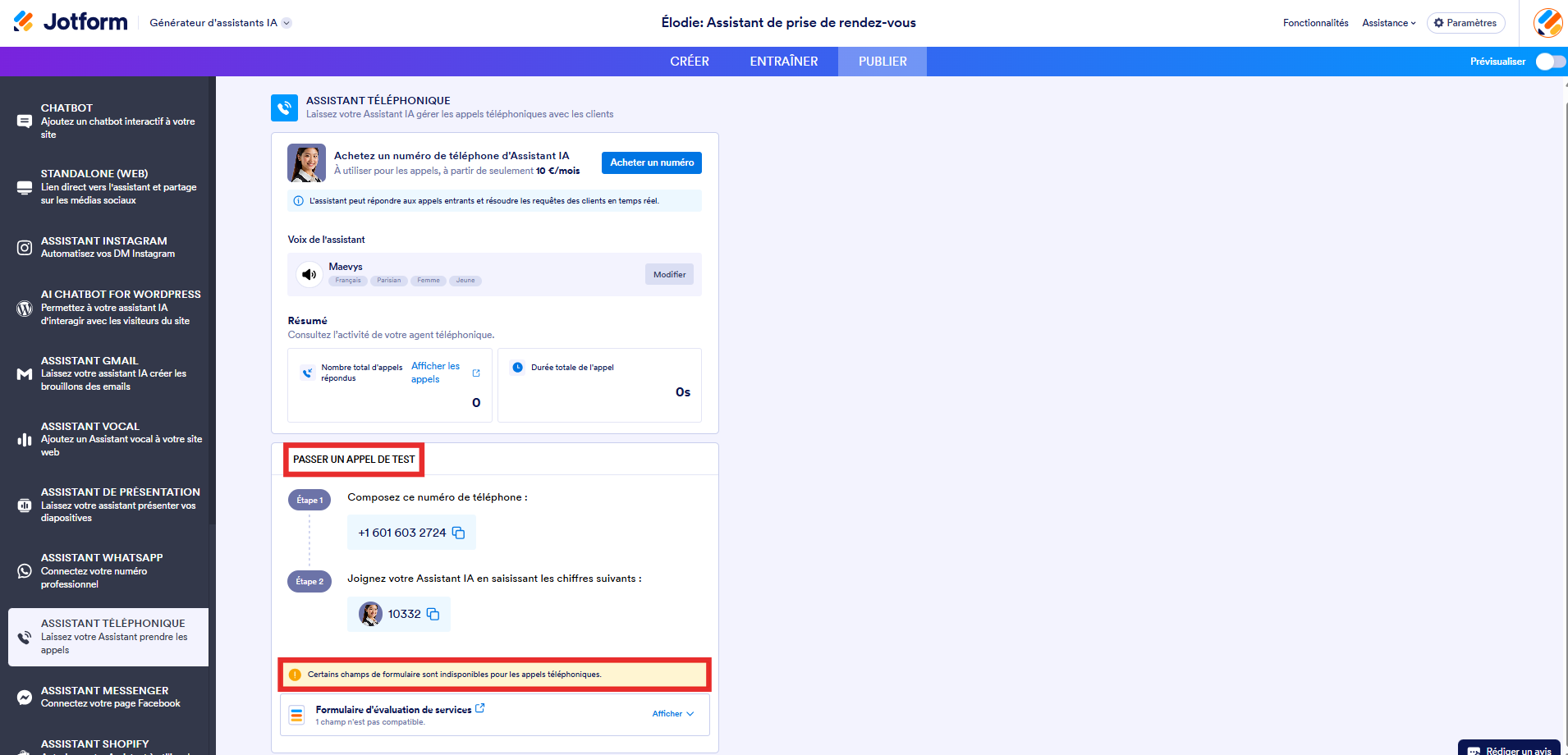The width and height of the screenshot is (1568, 755).
Task: Click the 1 champ n'est pas compatible text
Action: [370, 722]
